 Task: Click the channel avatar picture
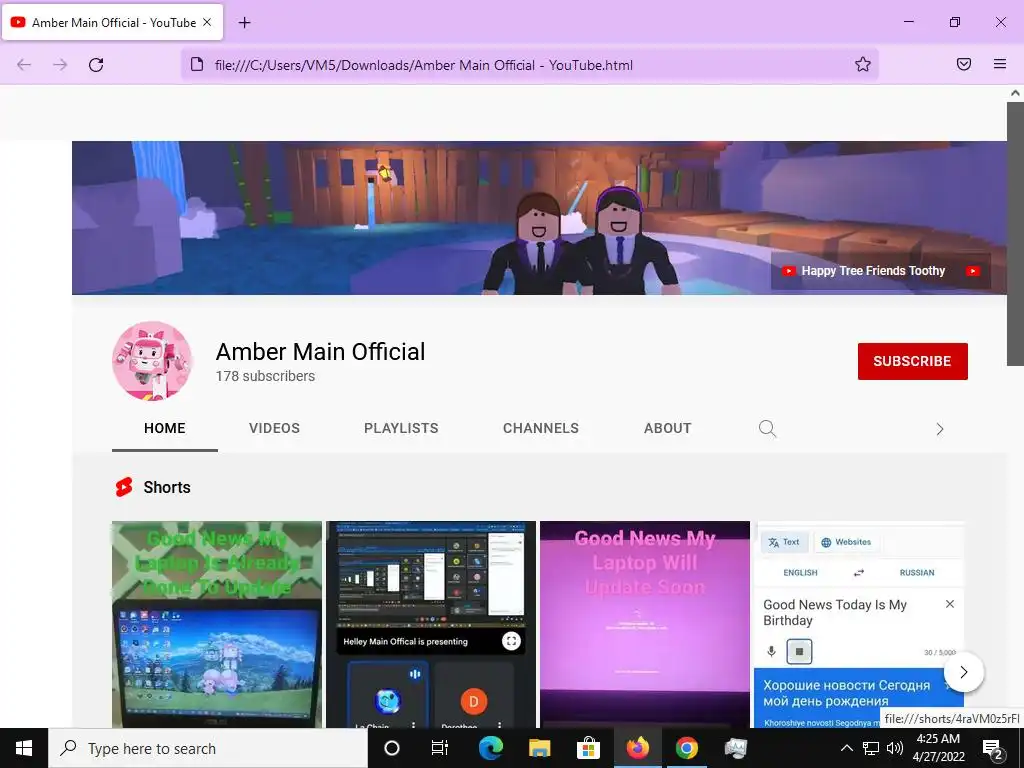point(152,360)
